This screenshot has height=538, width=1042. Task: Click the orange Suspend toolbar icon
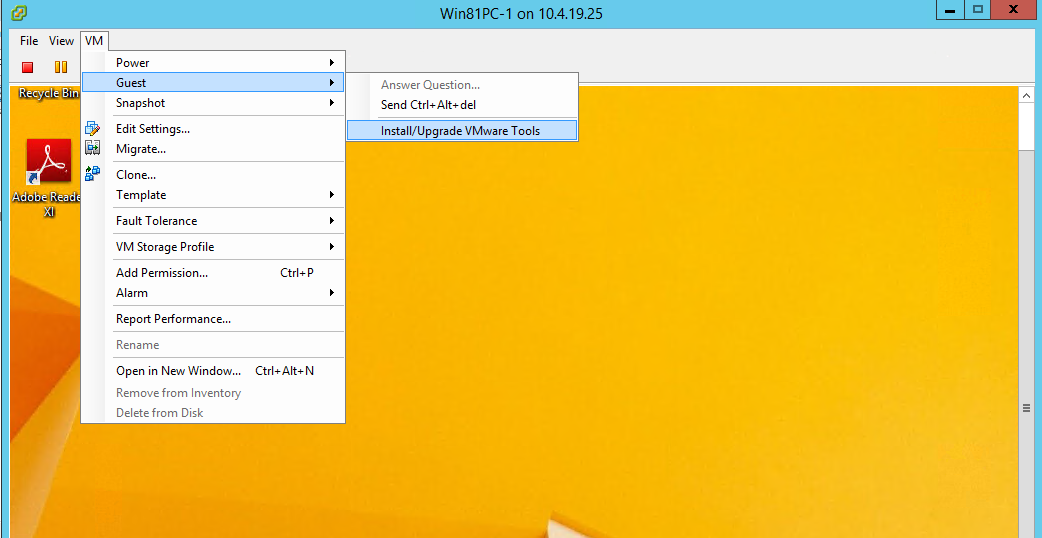pyautogui.click(x=60, y=67)
